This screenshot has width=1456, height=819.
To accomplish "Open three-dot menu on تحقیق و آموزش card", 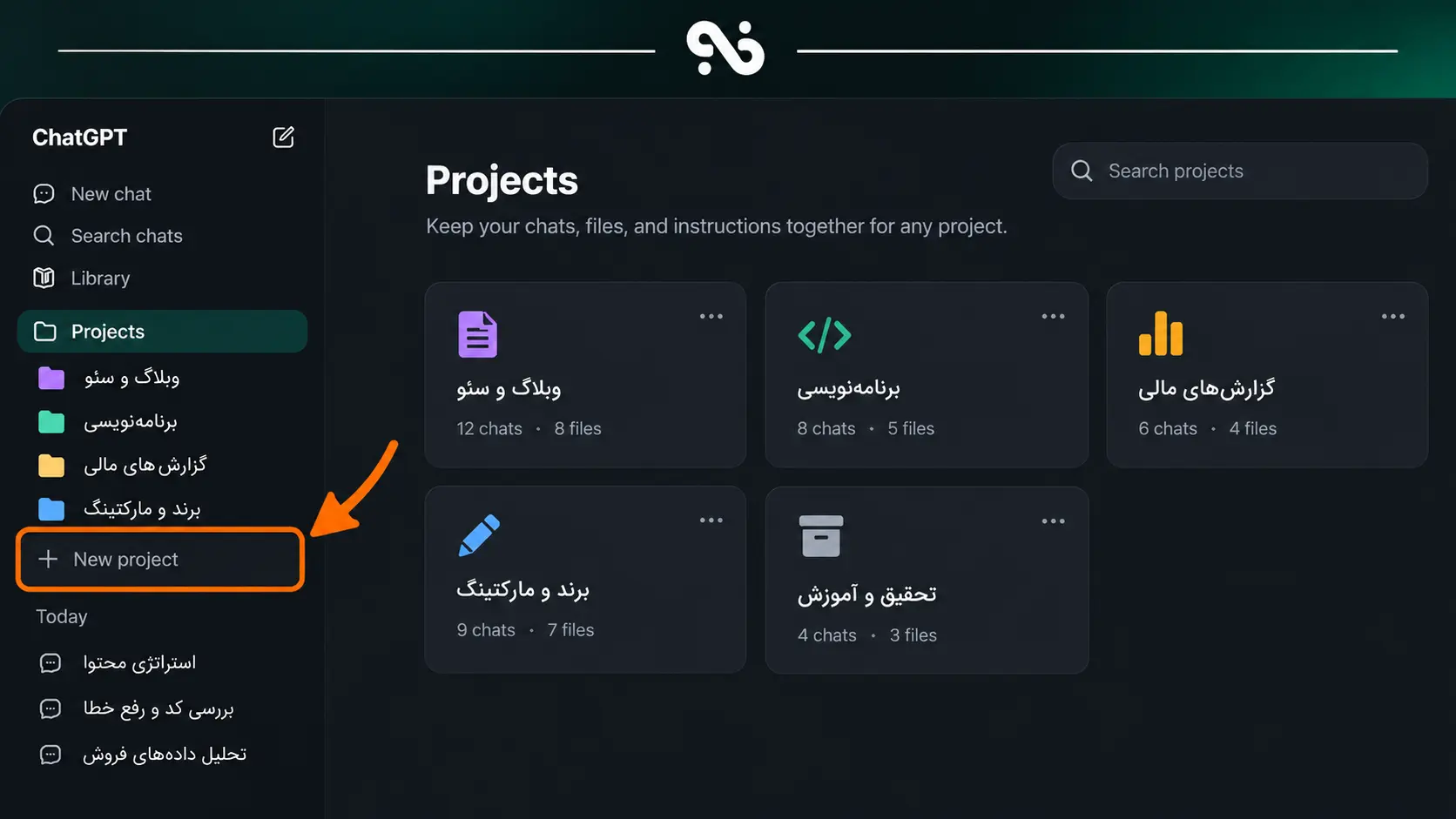I will 1053,521.
